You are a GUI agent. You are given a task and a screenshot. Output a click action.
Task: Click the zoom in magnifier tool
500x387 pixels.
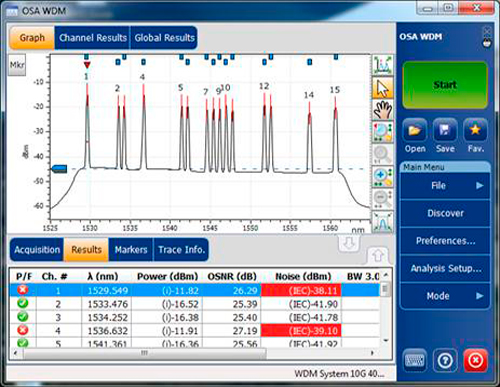[x=383, y=177]
